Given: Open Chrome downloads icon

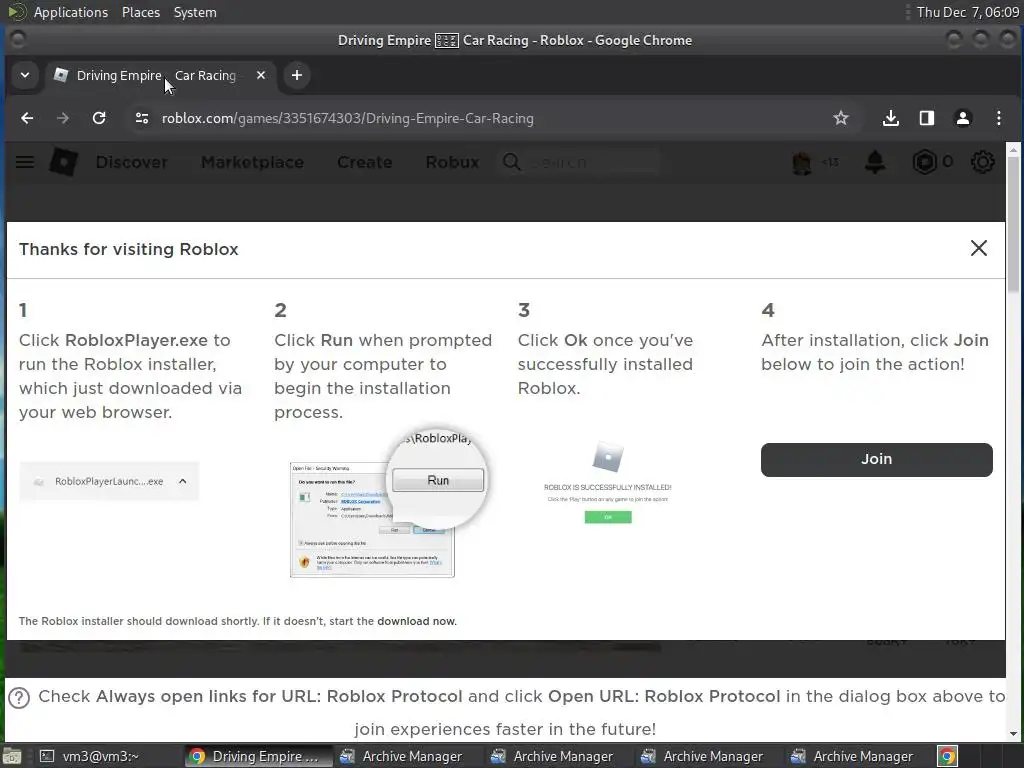Looking at the screenshot, I should [890, 118].
